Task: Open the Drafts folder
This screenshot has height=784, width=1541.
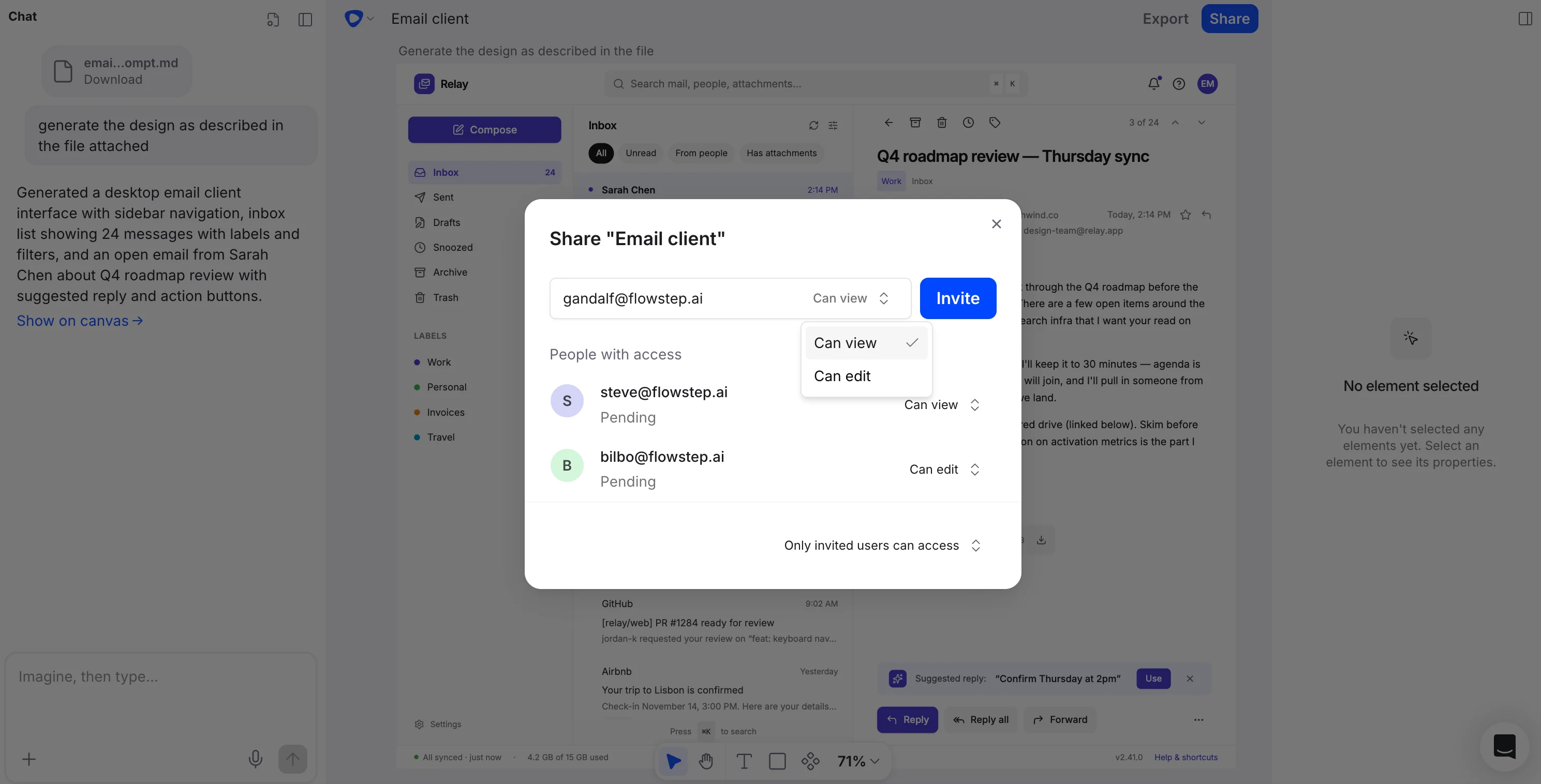Action: point(484,222)
